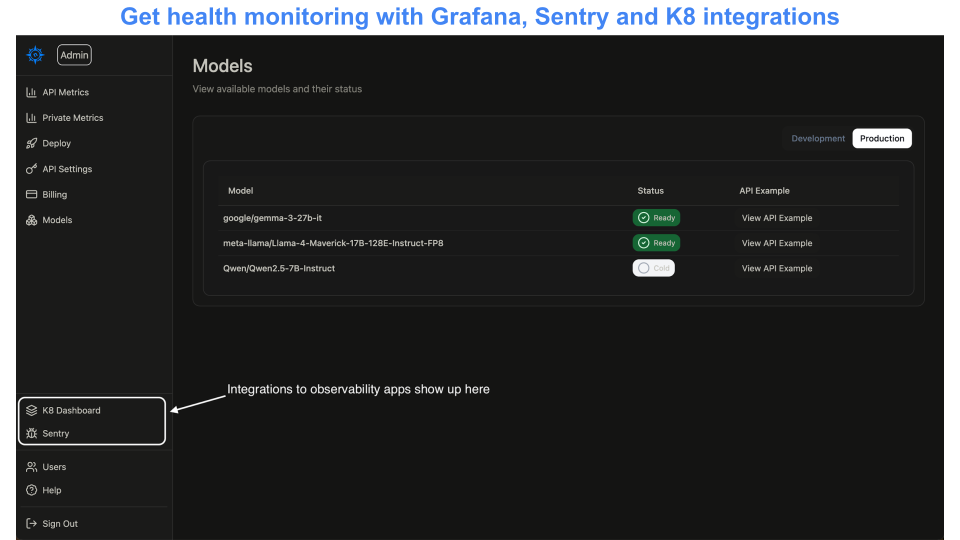Click the Private Metrics chart icon
Screen dimensions: 960x540
click(31, 118)
